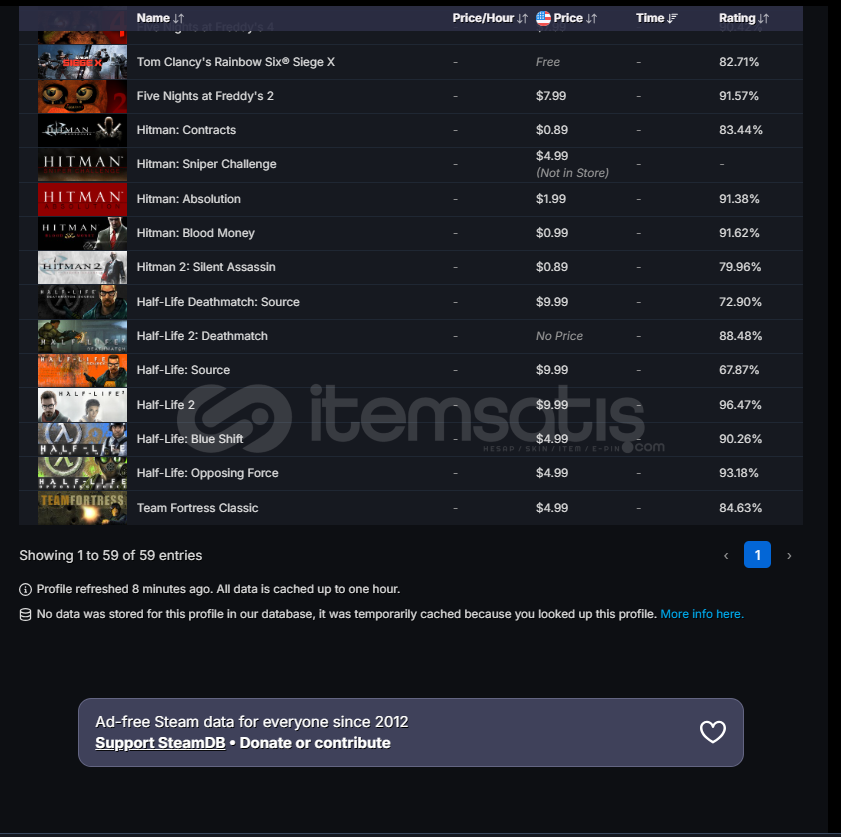The width and height of the screenshot is (841, 837).
Task: Select the No Price cell
Action: [x=559, y=336]
